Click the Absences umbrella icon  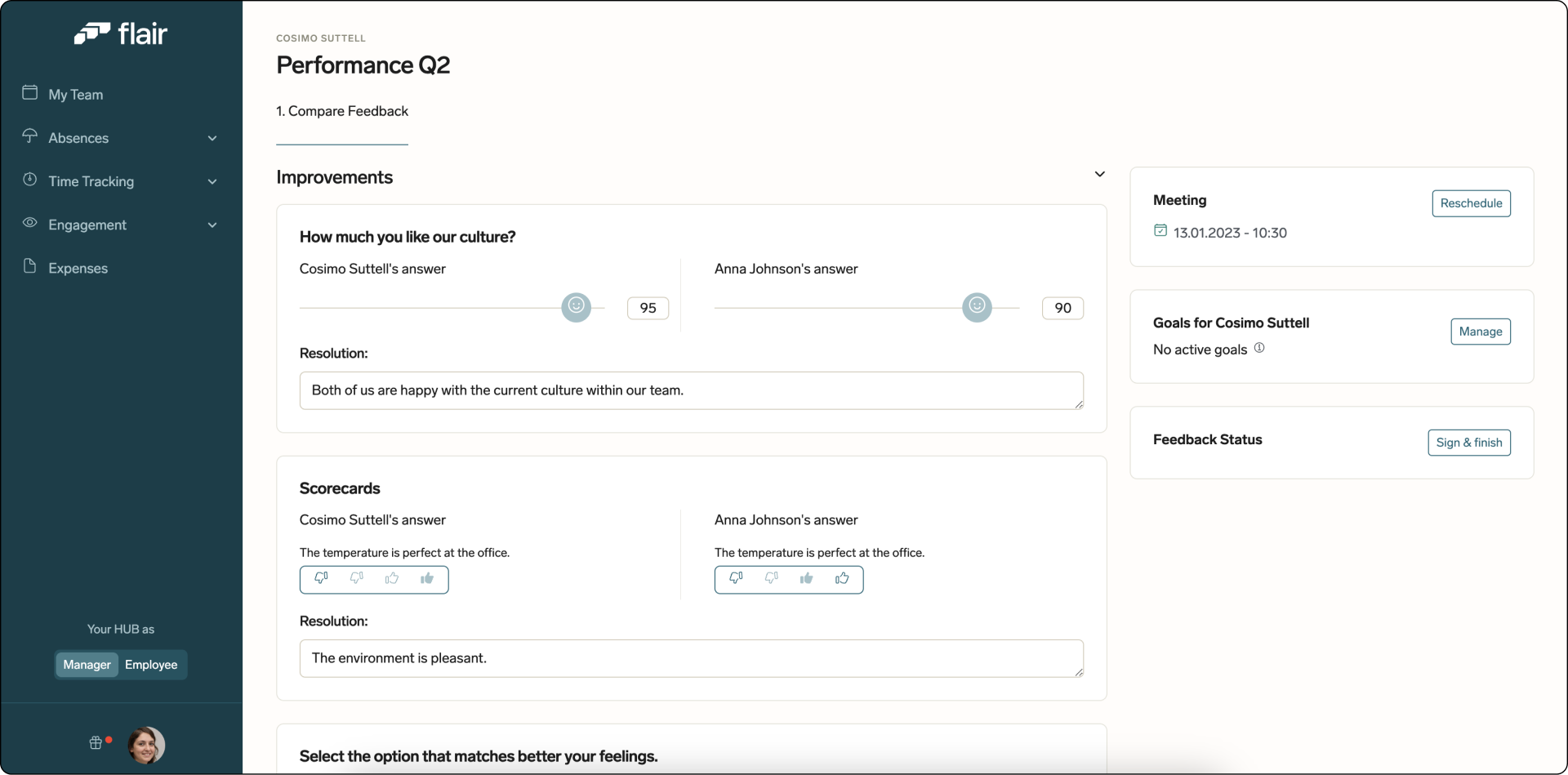pos(29,136)
